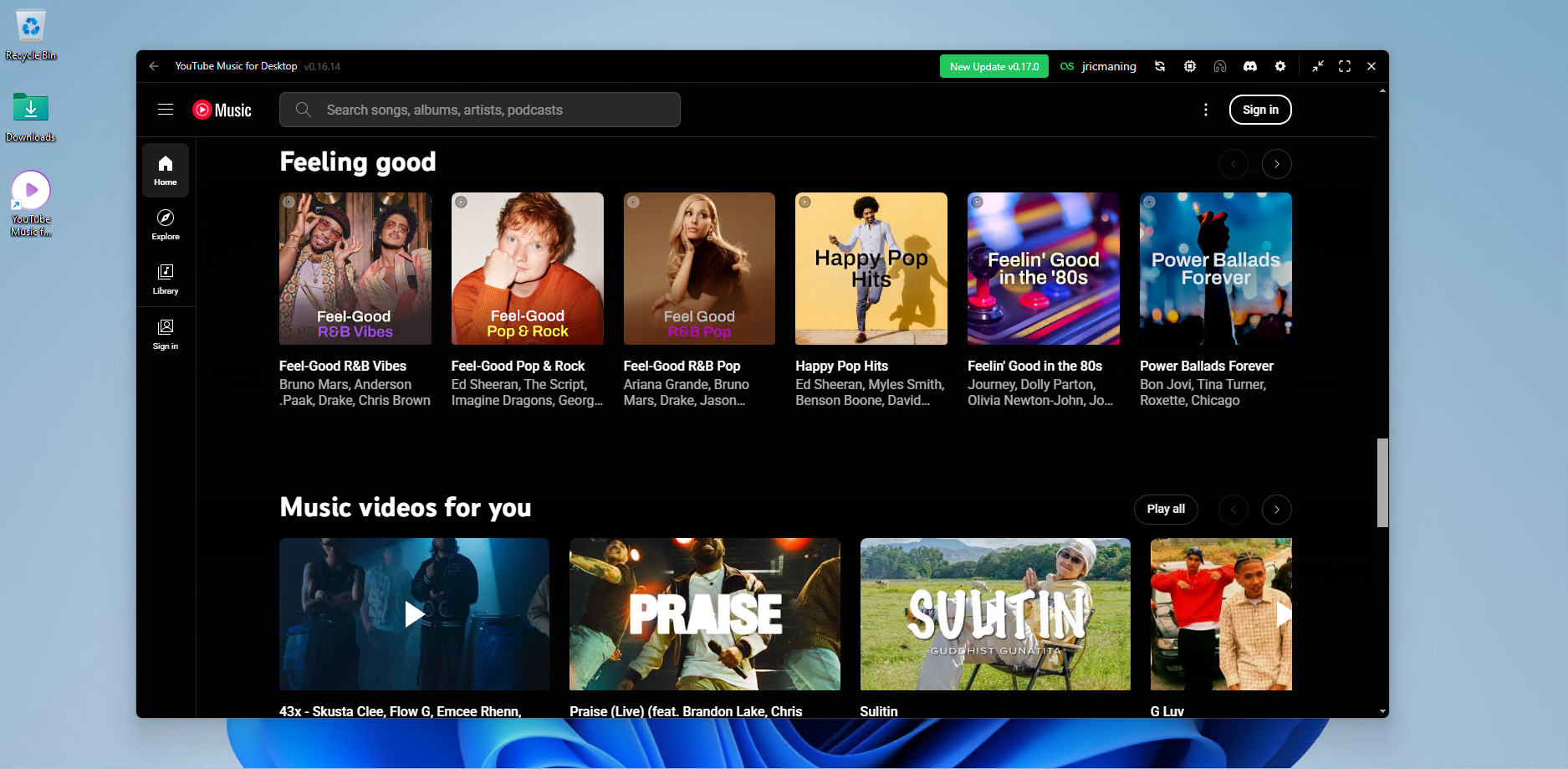Open settings via the gear icon

click(1279, 66)
